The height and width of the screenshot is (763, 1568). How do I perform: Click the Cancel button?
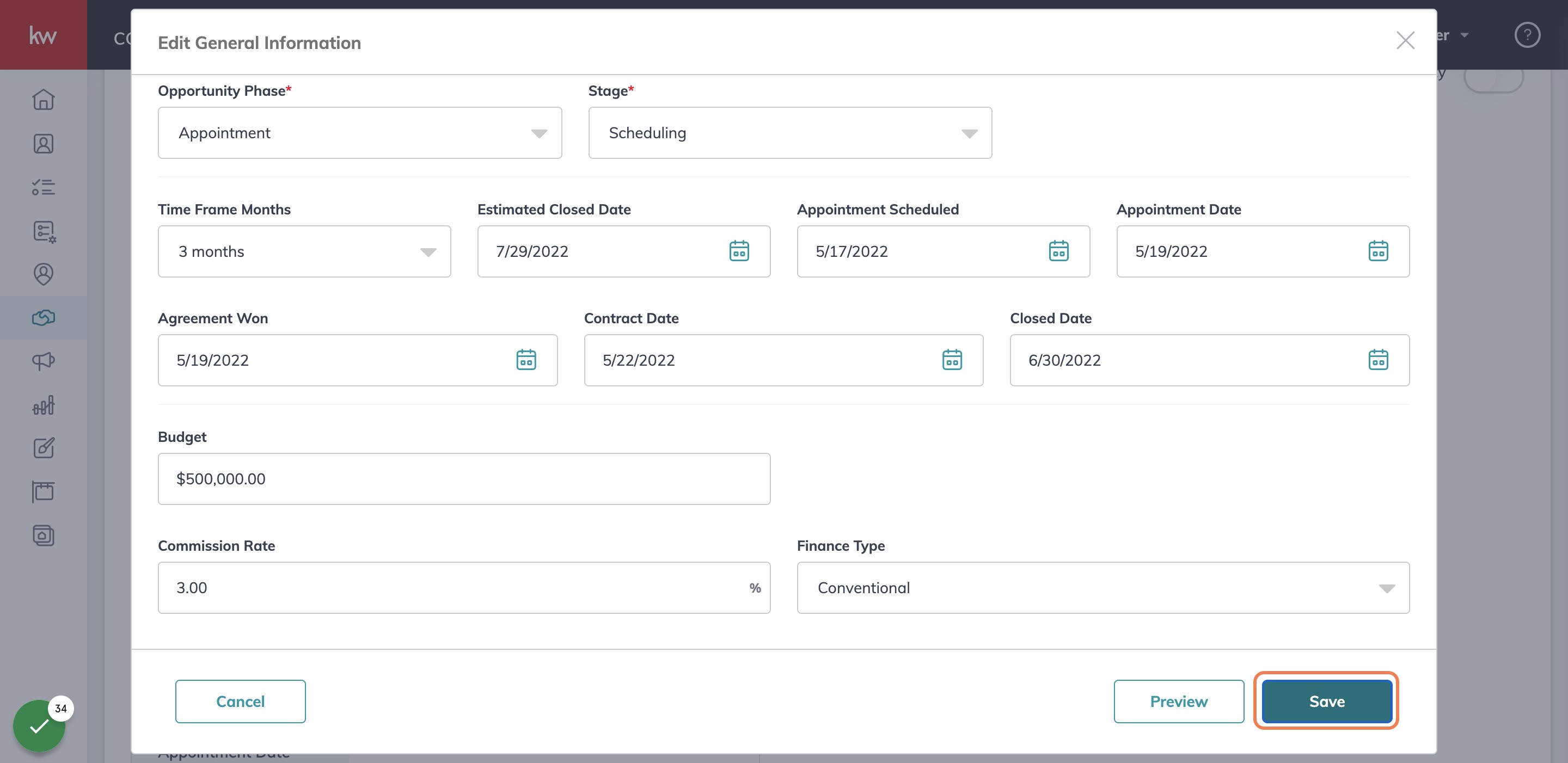(x=241, y=702)
